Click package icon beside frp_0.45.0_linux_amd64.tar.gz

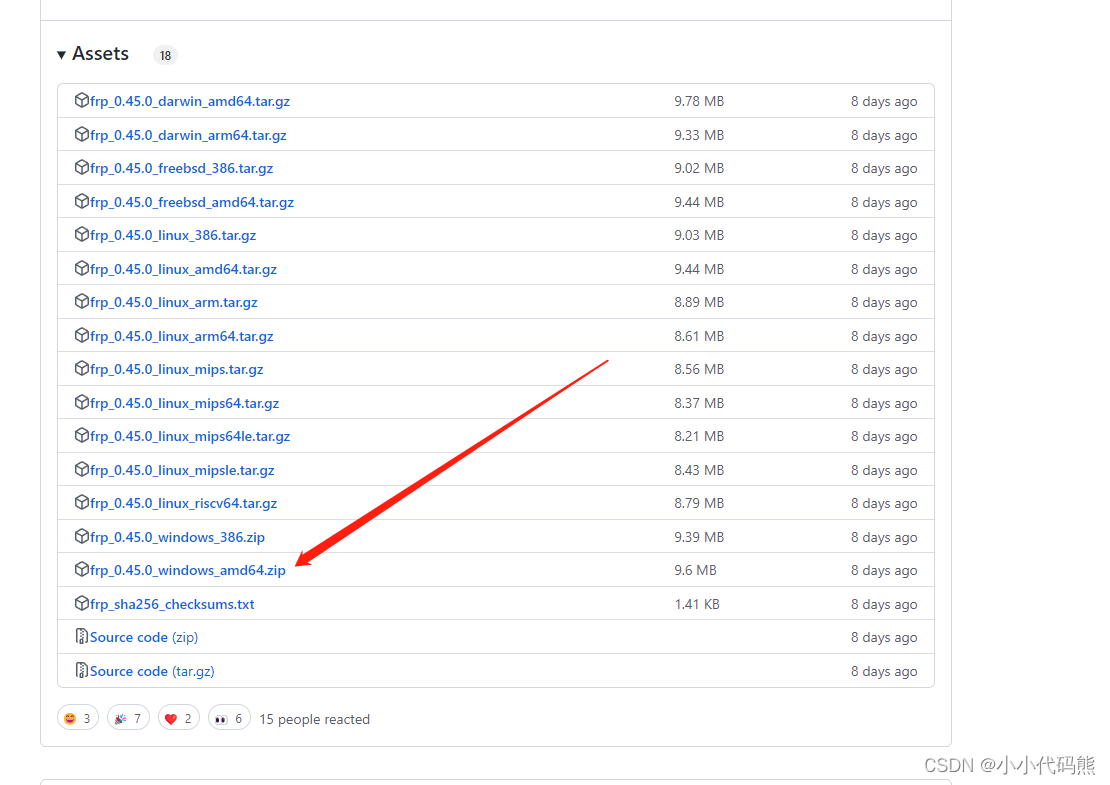[82, 268]
